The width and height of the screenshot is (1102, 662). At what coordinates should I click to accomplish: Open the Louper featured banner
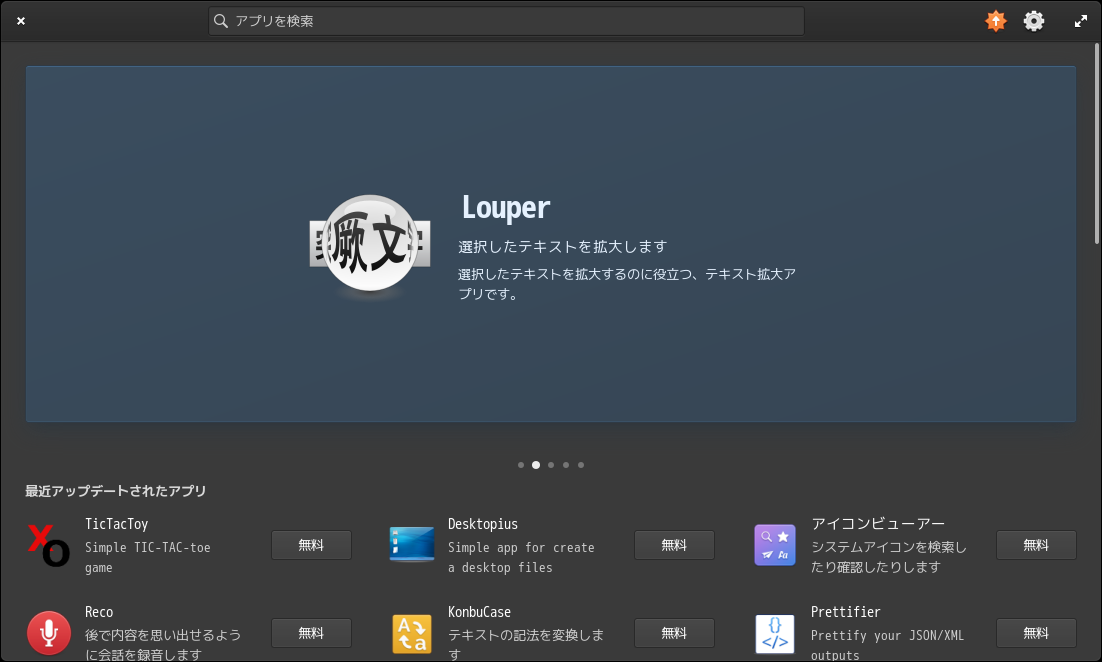point(550,244)
